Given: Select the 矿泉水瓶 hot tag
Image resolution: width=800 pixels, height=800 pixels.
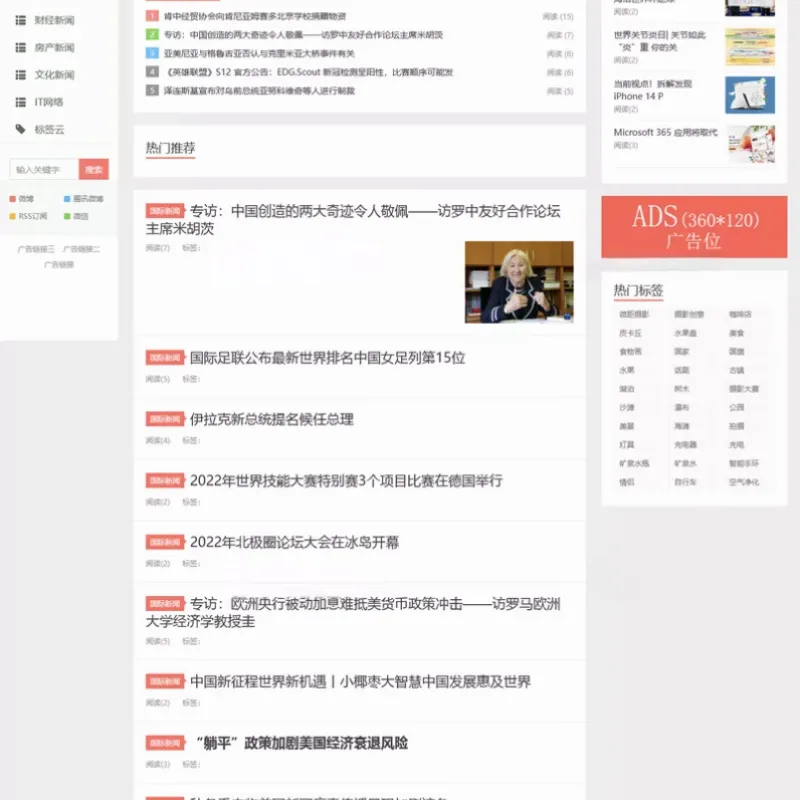Looking at the screenshot, I should 634,464.
